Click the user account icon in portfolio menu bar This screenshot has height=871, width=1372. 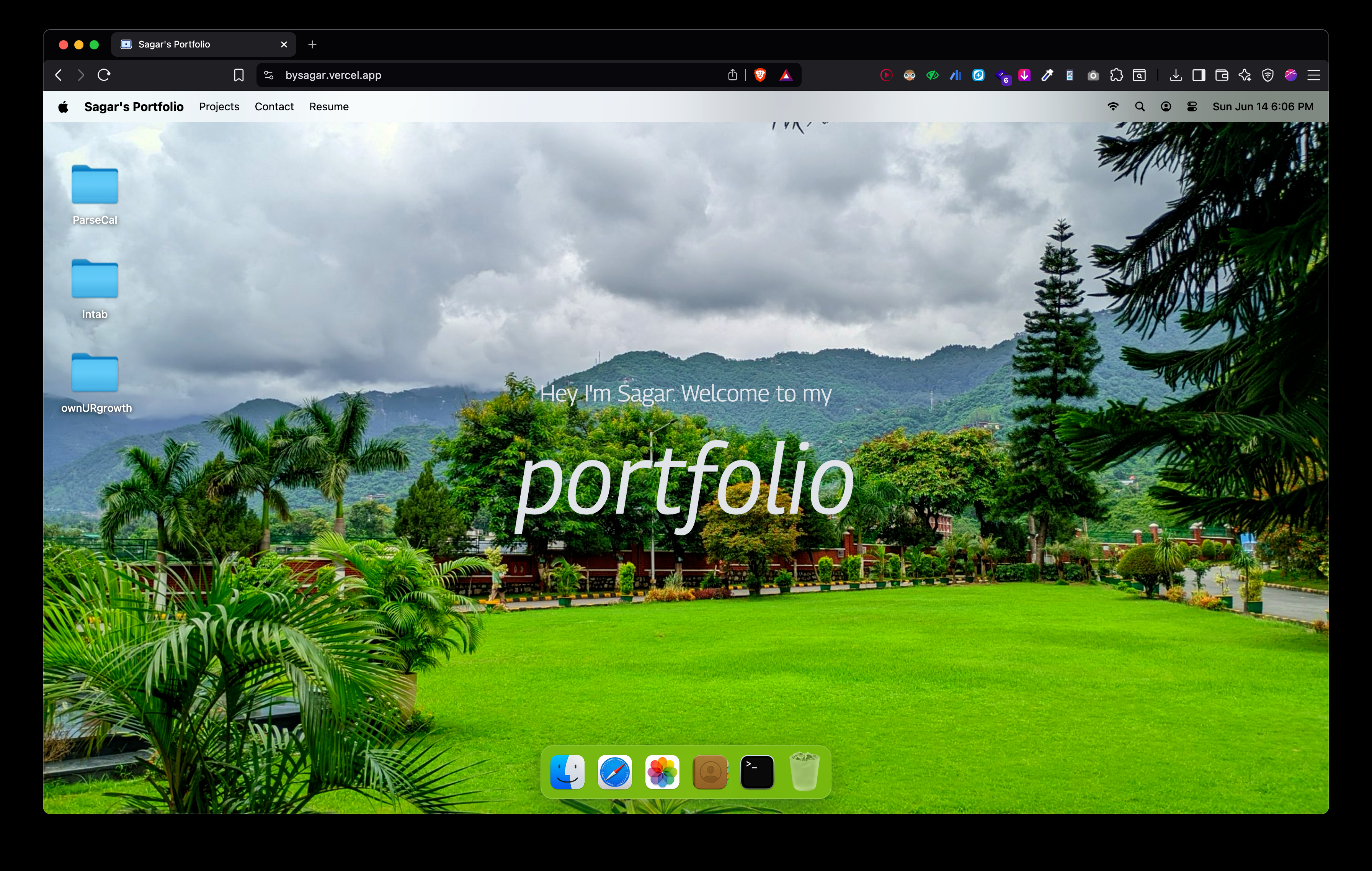pyautogui.click(x=1166, y=106)
